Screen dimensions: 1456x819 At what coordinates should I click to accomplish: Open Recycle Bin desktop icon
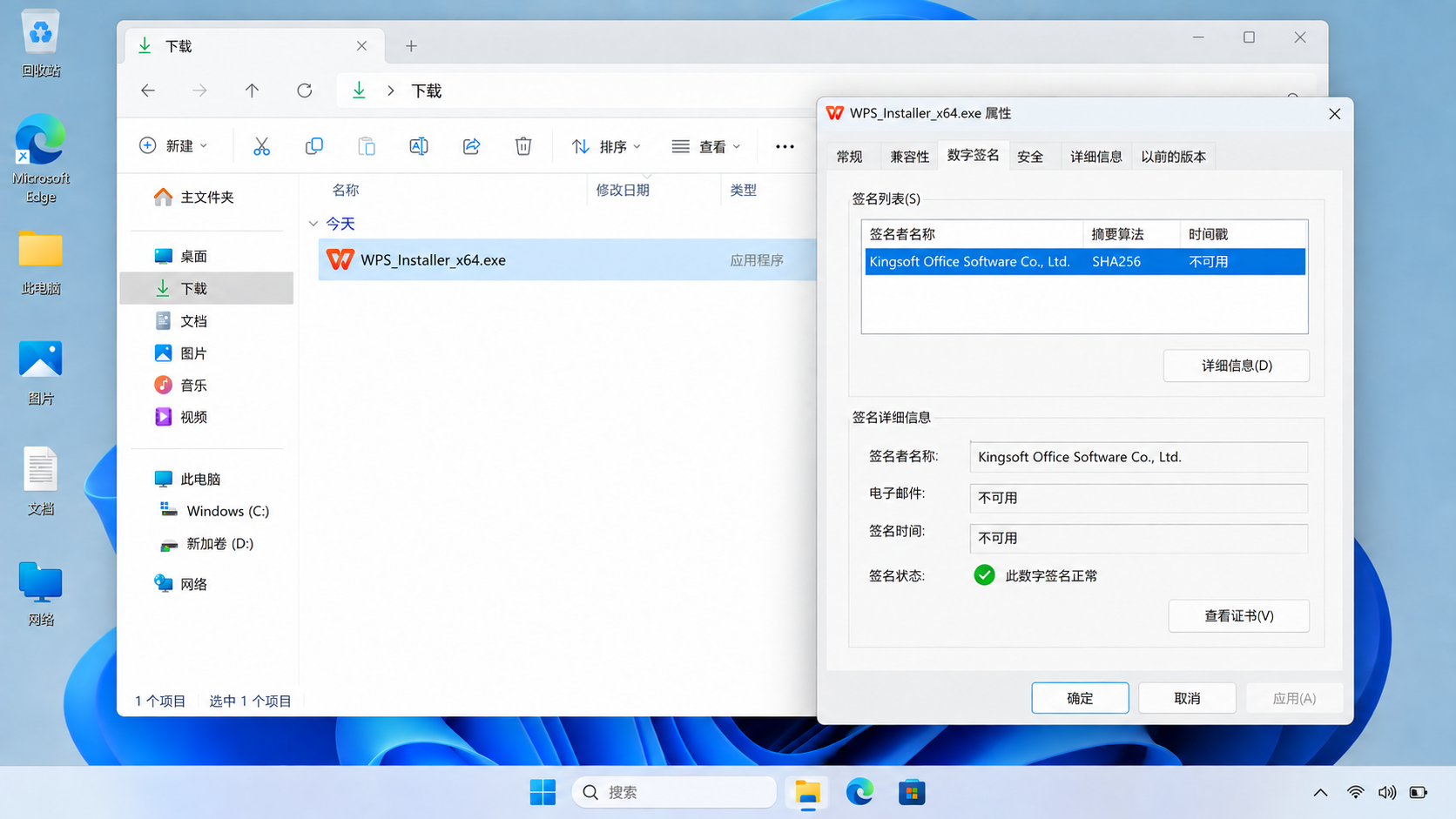click(x=41, y=44)
